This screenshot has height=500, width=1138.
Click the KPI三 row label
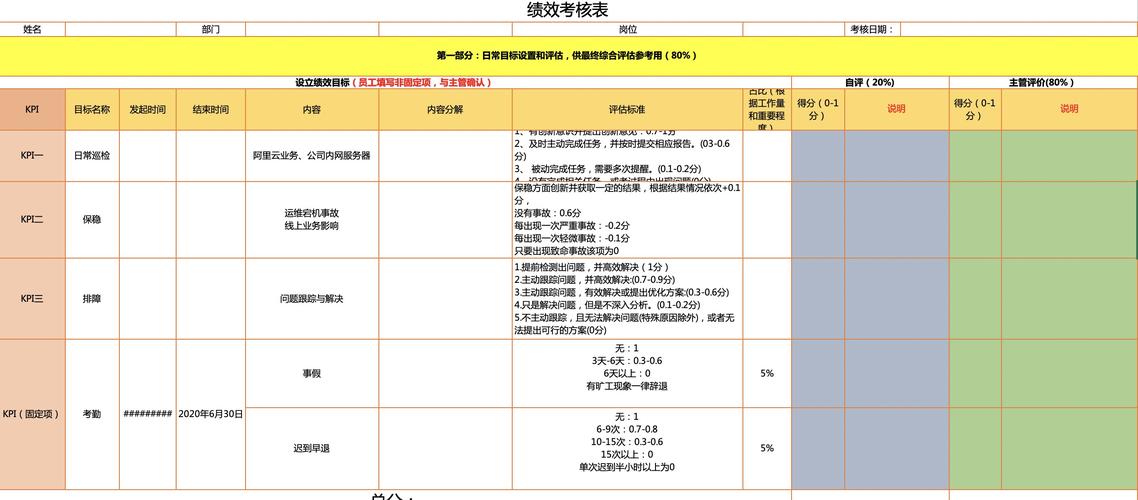[33, 298]
